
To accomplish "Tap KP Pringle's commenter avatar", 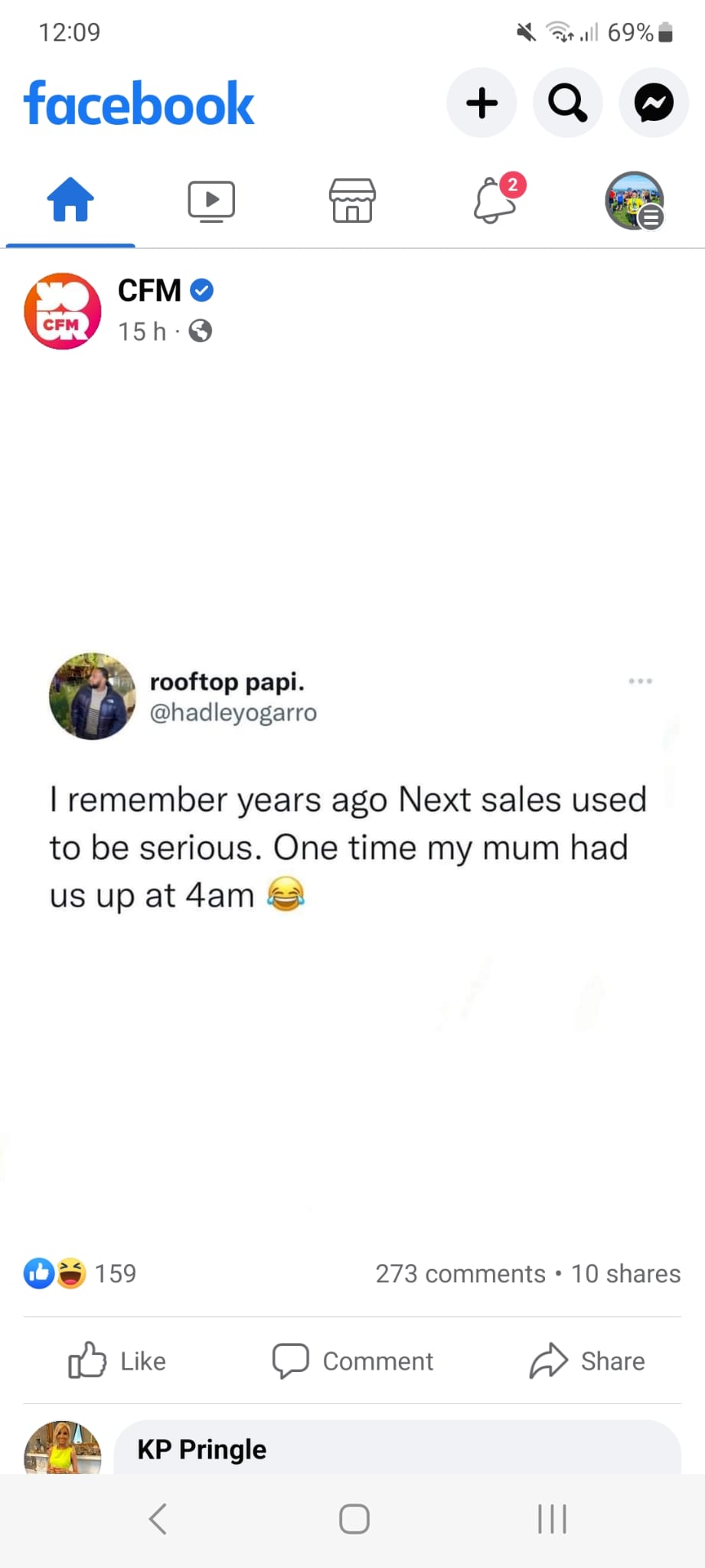I will [63, 1449].
